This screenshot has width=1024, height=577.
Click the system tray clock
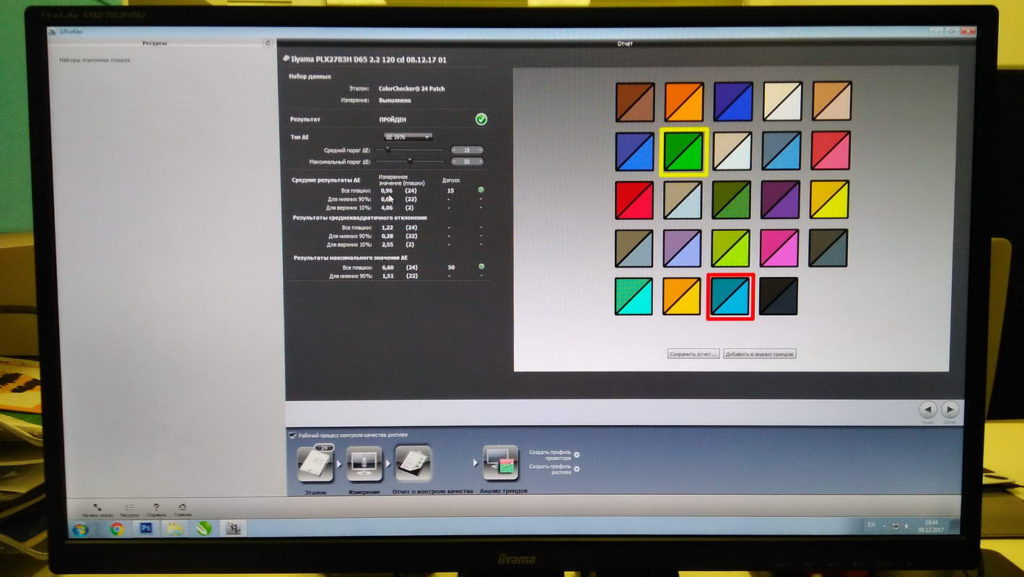coord(931,526)
